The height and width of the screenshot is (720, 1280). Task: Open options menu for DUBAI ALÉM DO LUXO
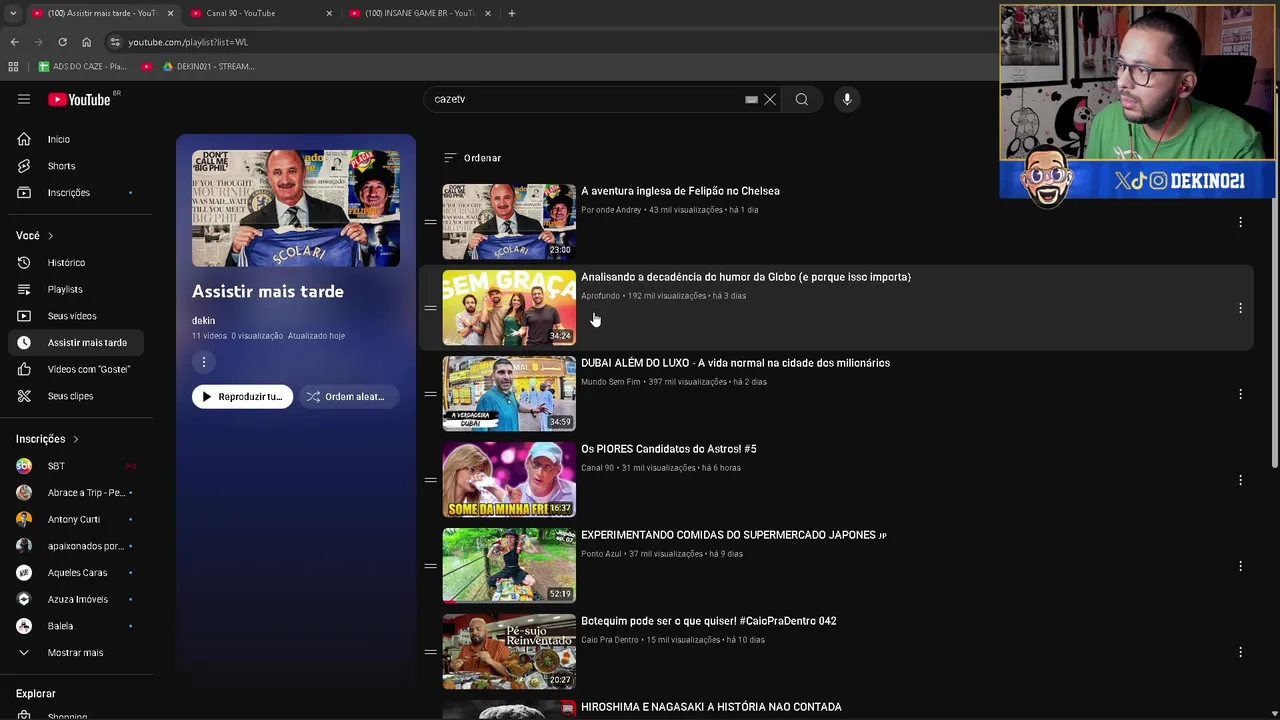pos(1240,394)
